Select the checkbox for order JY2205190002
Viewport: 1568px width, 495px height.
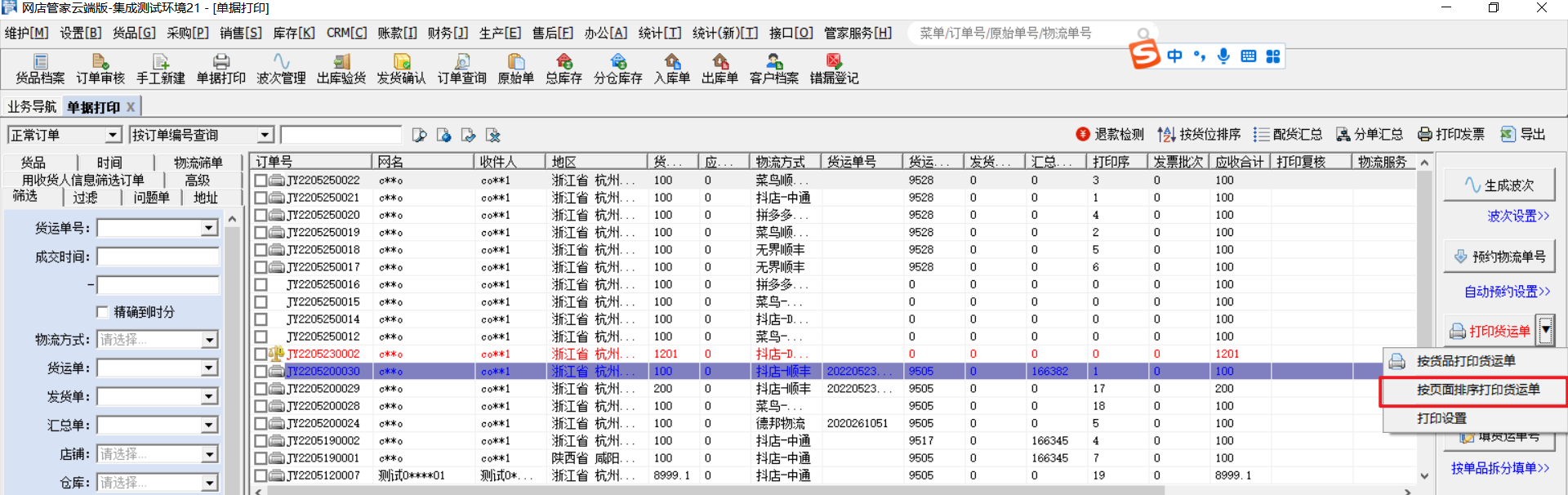261,440
